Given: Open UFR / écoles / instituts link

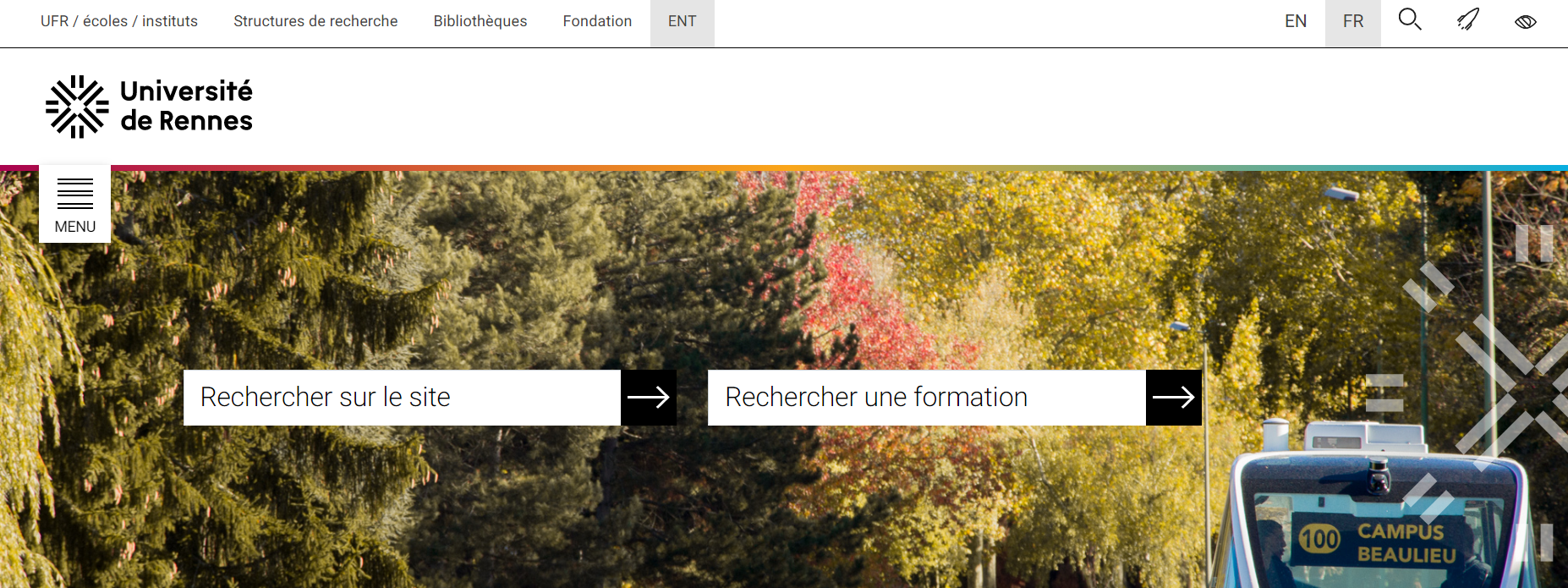Looking at the screenshot, I should click(x=119, y=21).
